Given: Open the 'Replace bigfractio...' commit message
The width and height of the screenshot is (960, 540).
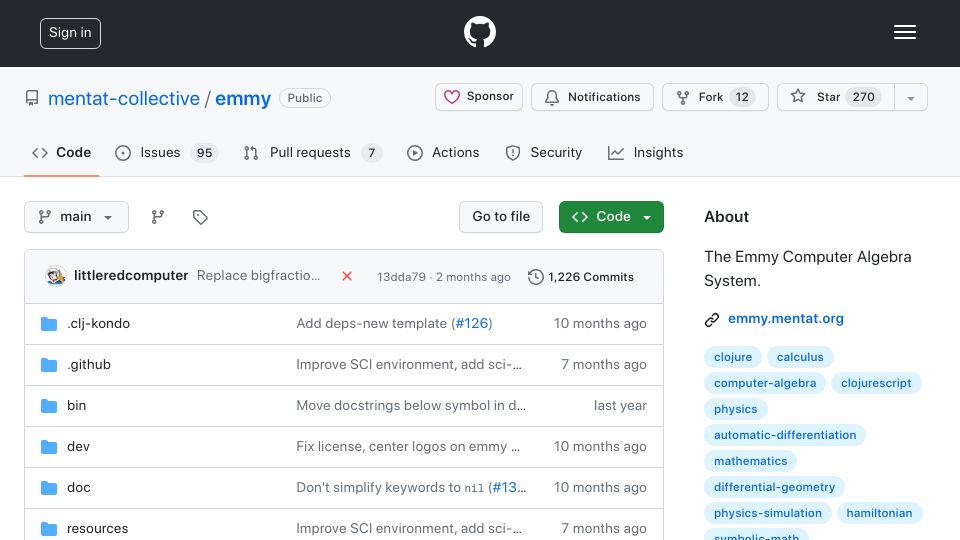Looking at the screenshot, I should coord(258,276).
